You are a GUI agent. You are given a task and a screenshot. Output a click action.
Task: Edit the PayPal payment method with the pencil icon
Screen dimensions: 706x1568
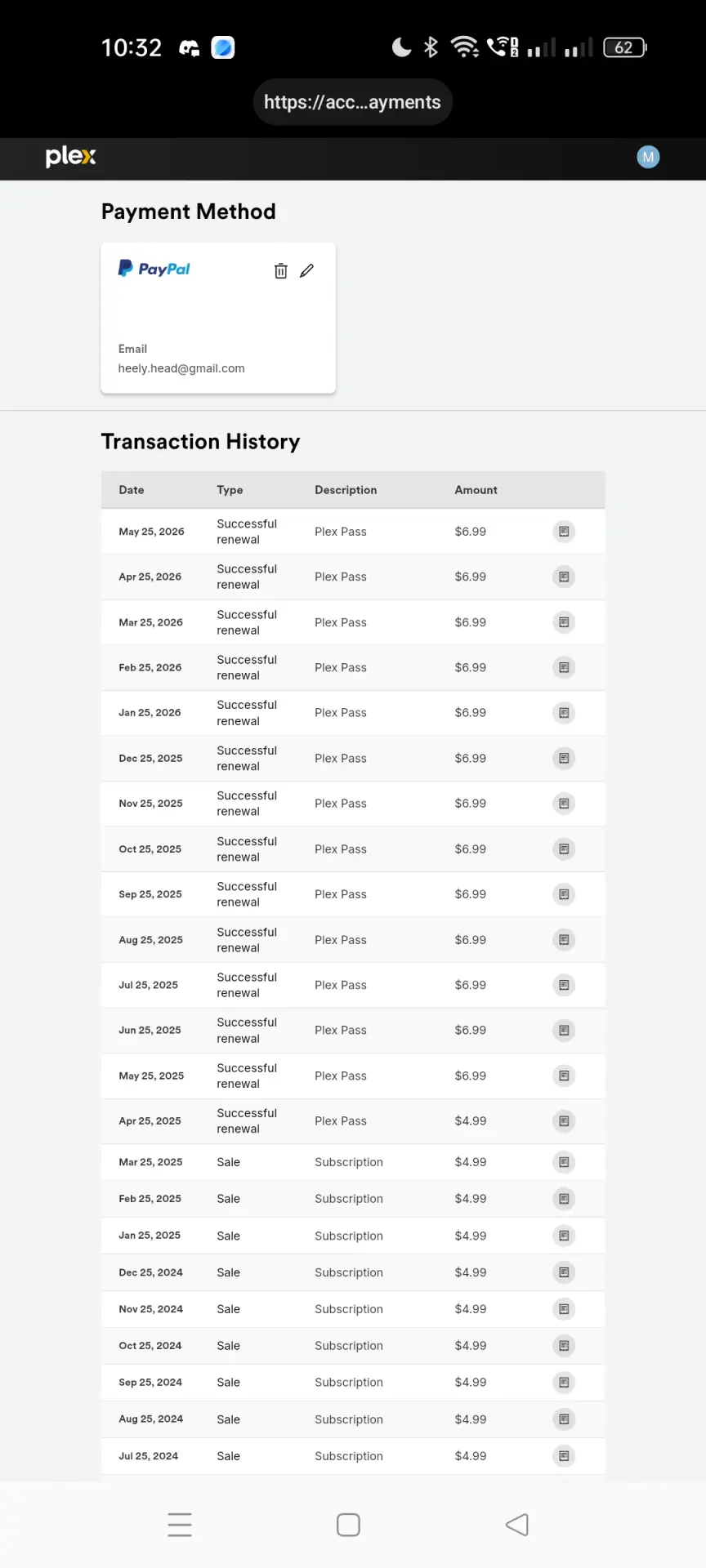pos(307,271)
